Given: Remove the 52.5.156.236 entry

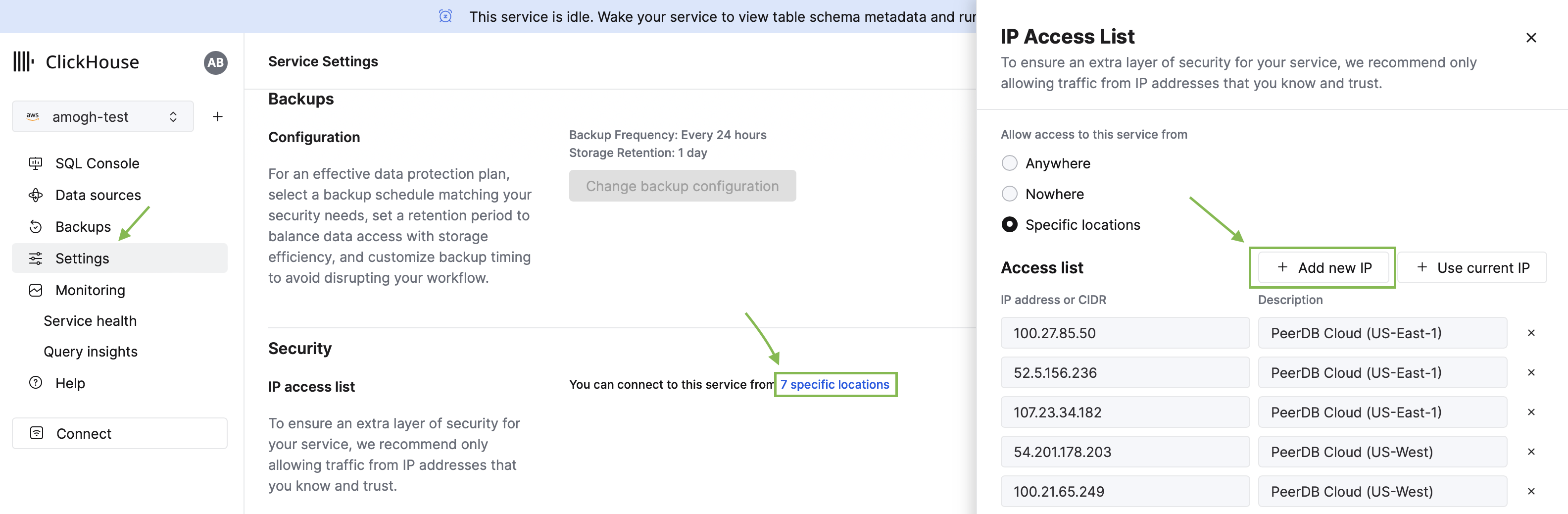Looking at the screenshot, I should tap(1531, 372).
